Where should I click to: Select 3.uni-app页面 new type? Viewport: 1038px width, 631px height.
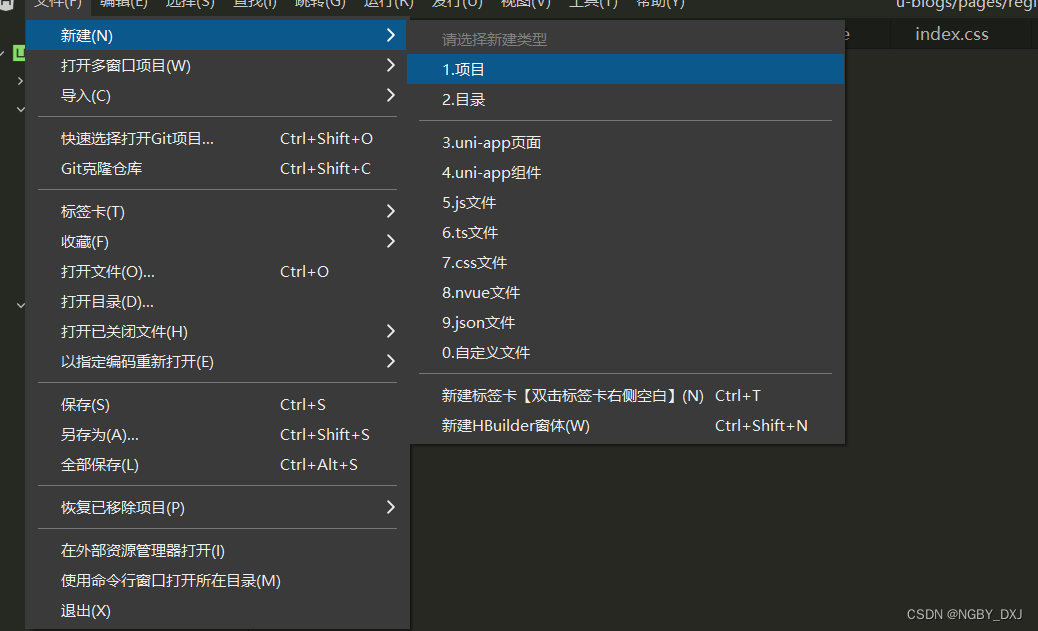(626, 142)
